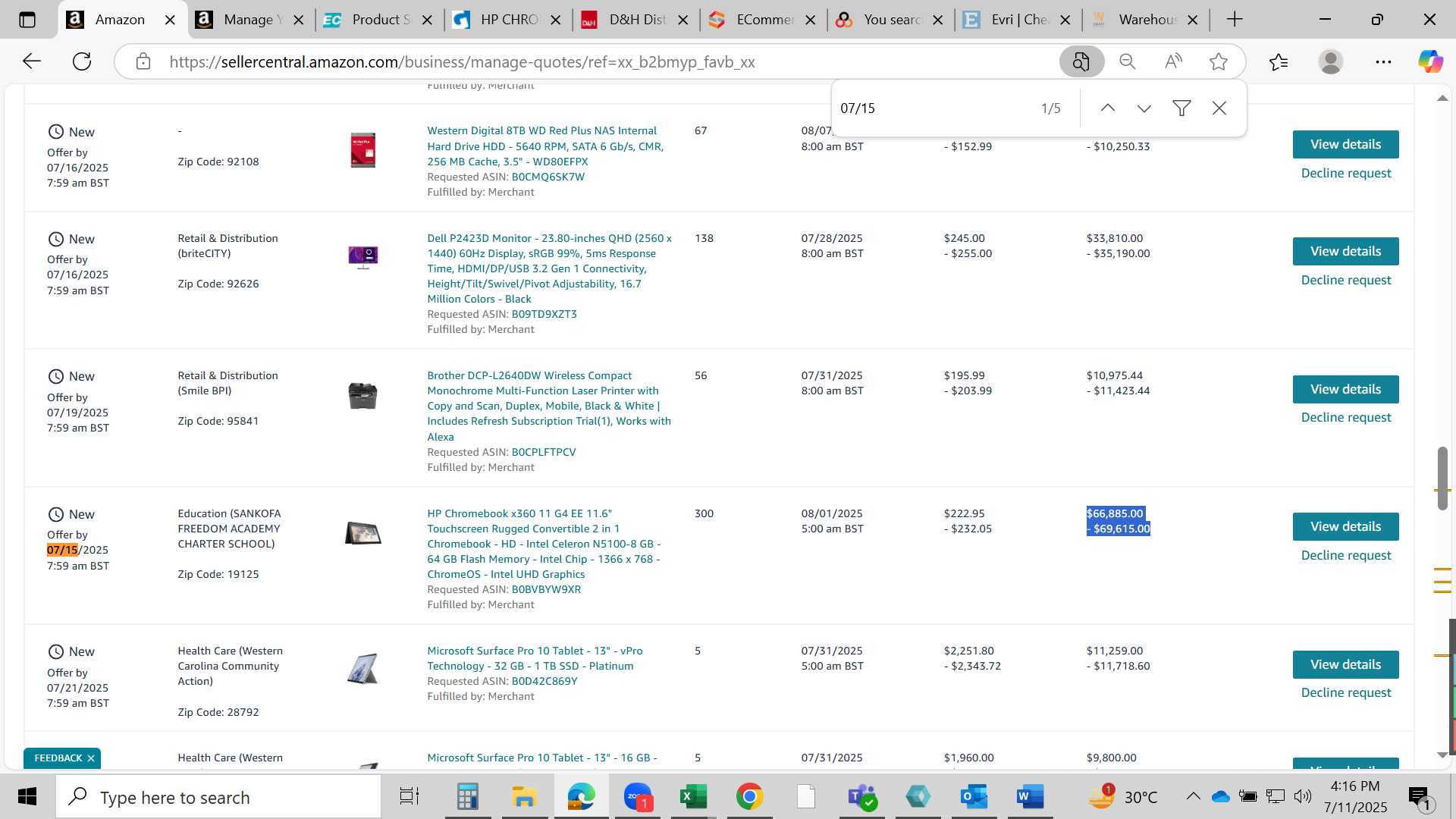The image size is (1456, 819).
Task: Open Outlook from the taskbar
Action: click(973, 797)
